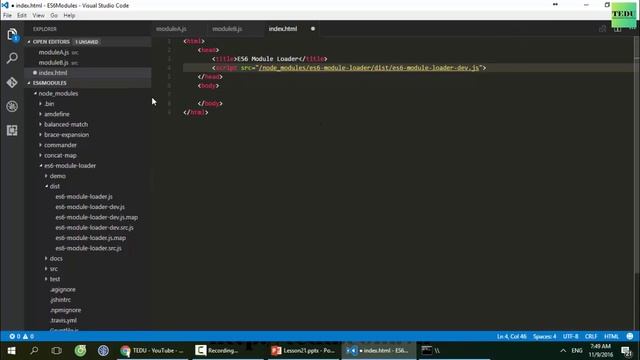Expand the src folder under es6-module-loader

[53, 269]
